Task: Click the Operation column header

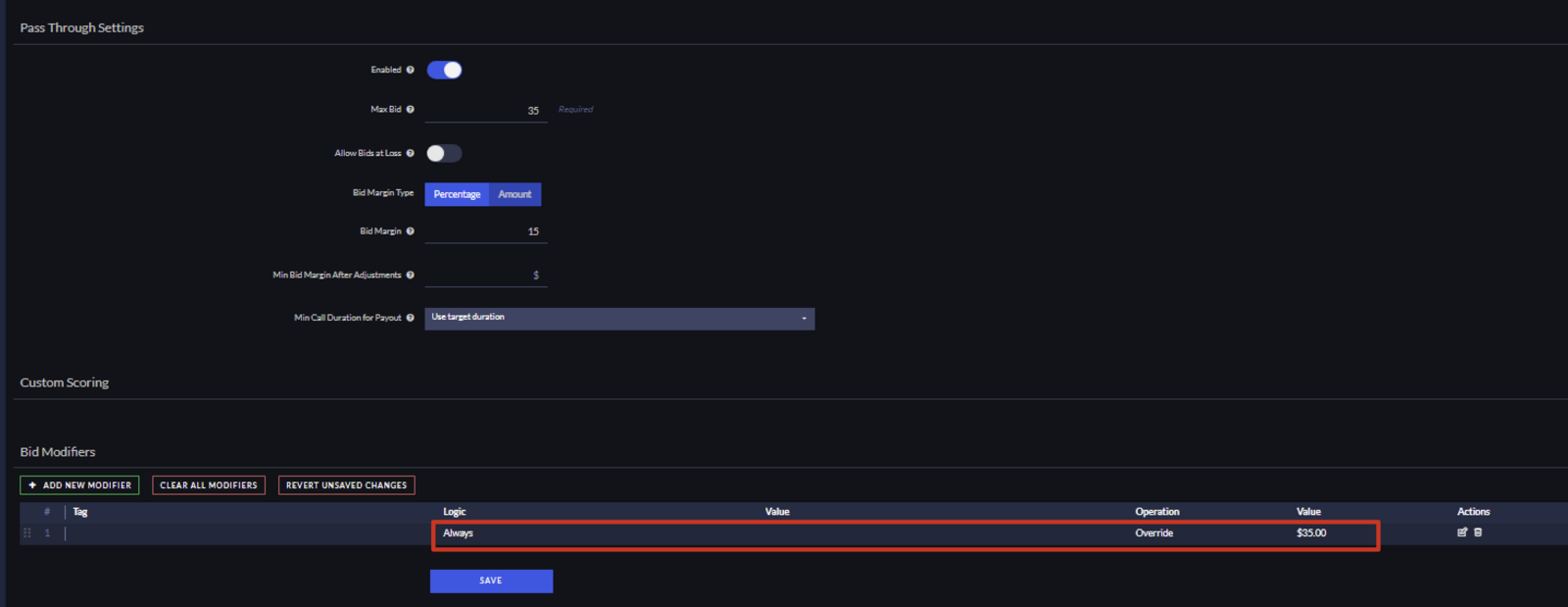Action: 1157,512
